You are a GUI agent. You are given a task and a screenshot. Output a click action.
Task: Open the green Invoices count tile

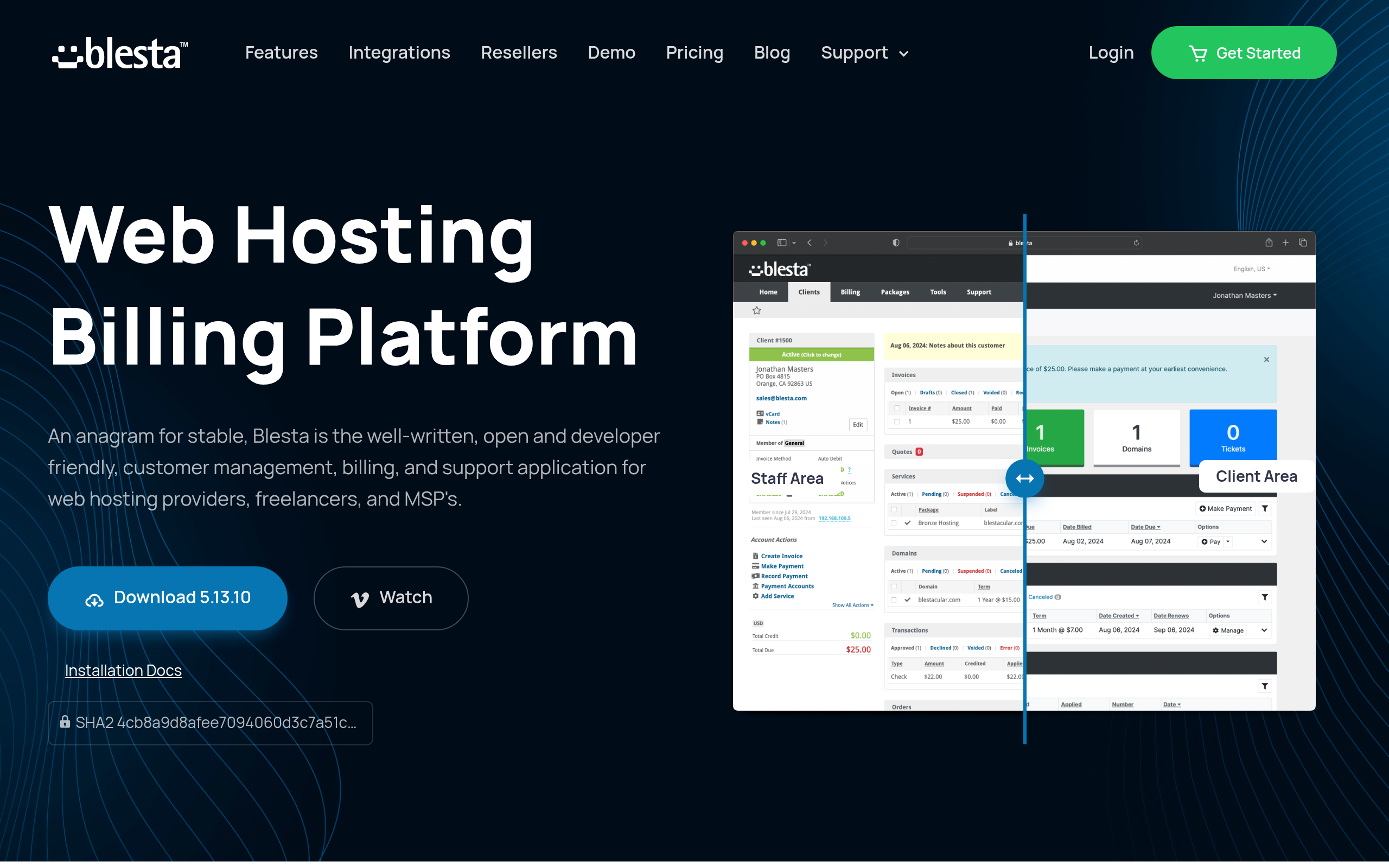1055,437
